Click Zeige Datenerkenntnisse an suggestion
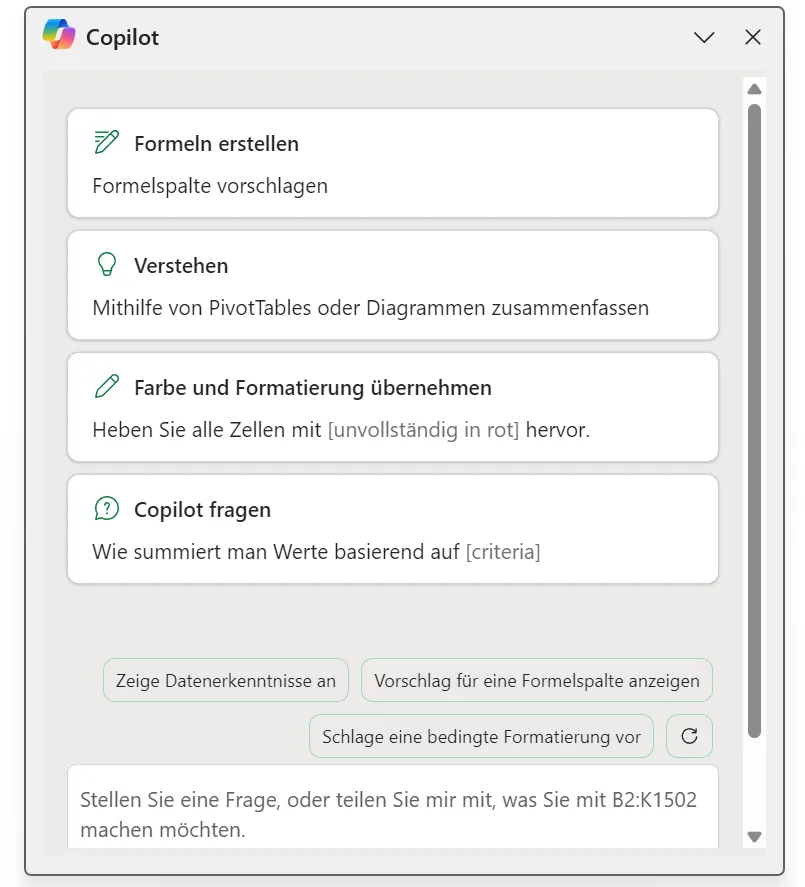This screenshot has width=805, height=887. (226, 680)
